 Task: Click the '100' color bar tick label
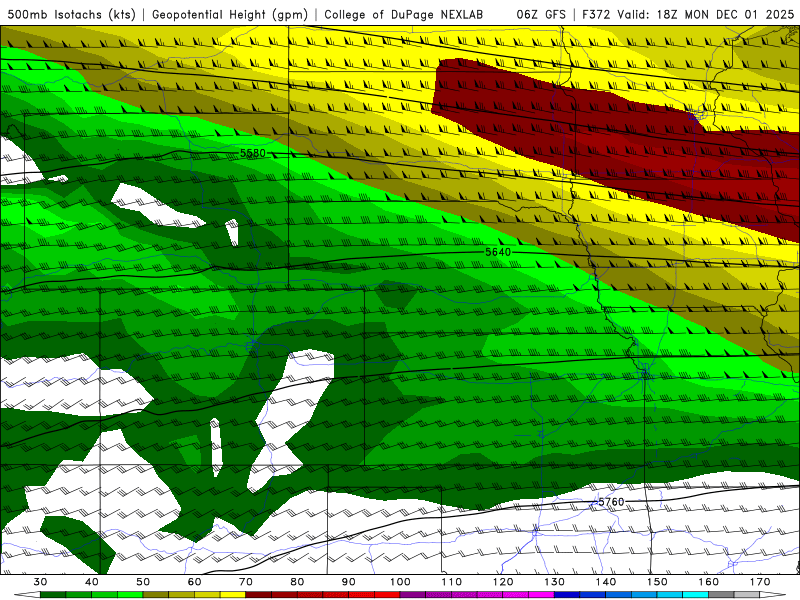coord(400,582)
